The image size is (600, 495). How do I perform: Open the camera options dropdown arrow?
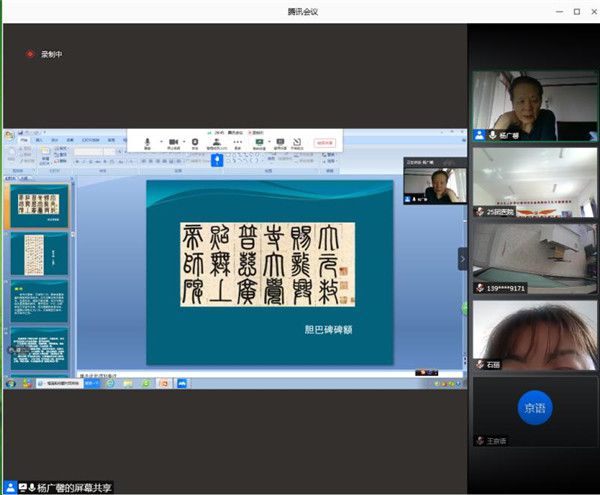coord(184,142)
